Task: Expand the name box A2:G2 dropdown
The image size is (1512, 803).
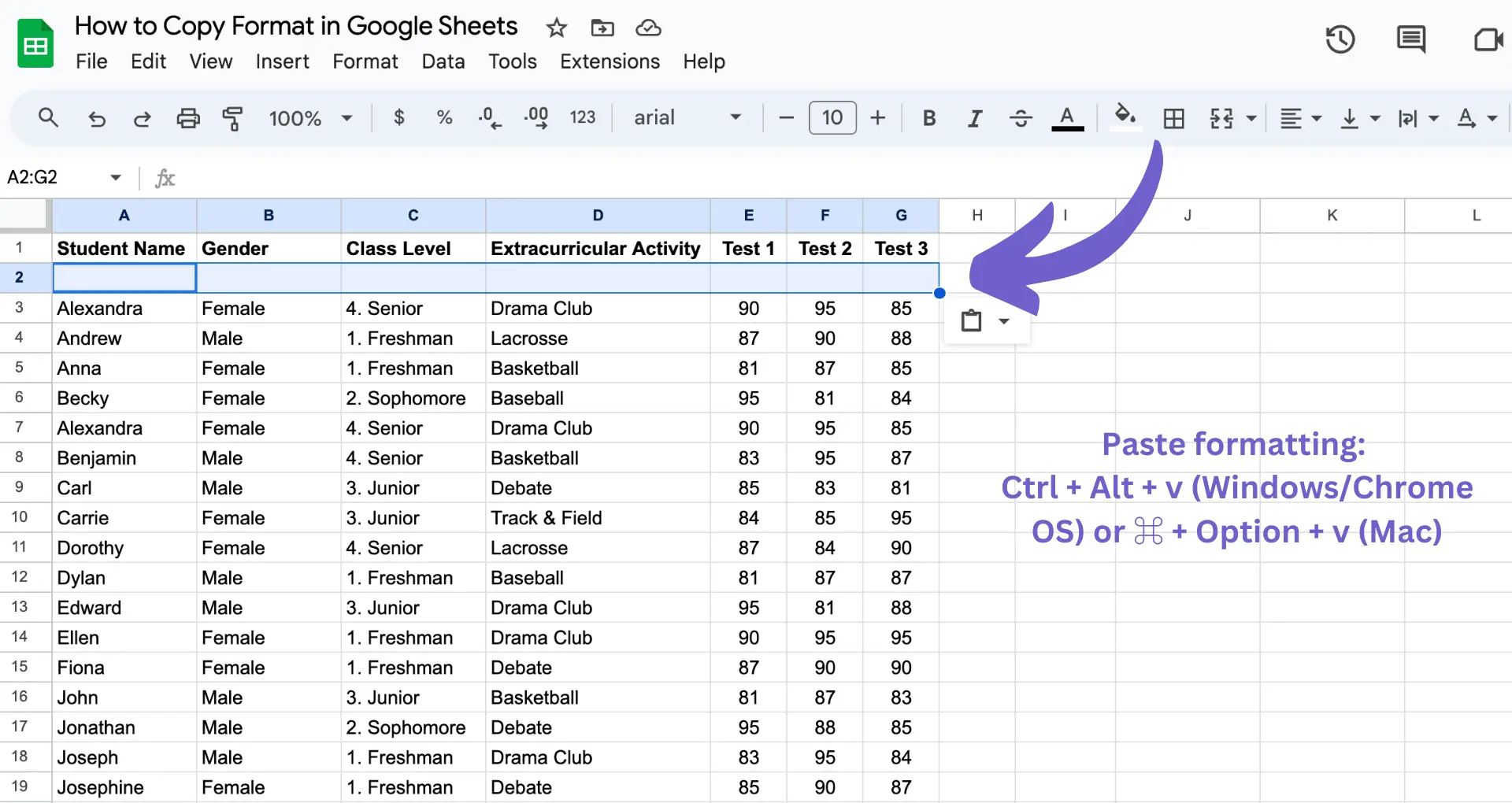Action: (x=116, y=177)
